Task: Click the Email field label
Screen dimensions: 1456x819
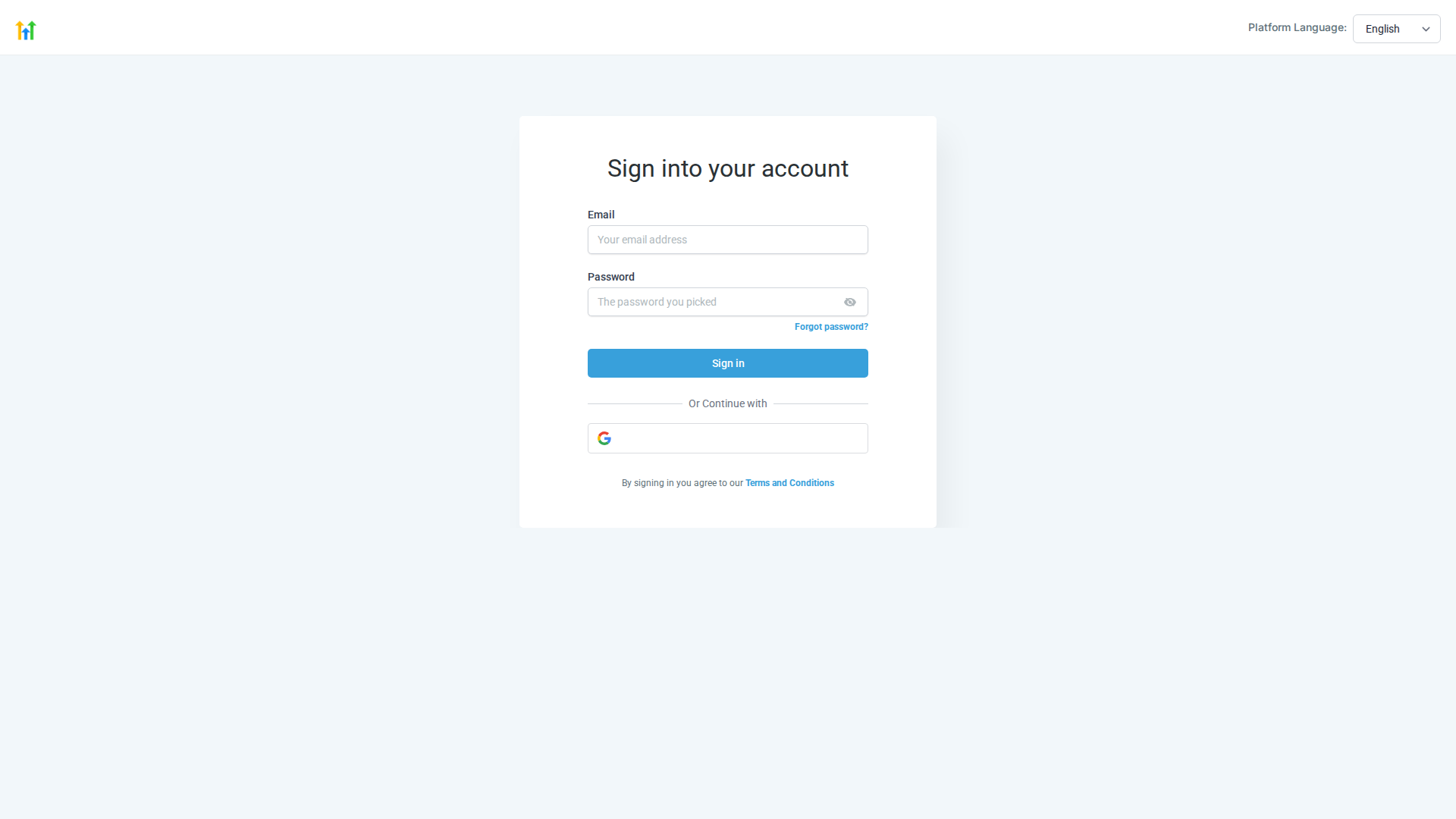Action: coord(601,215)
